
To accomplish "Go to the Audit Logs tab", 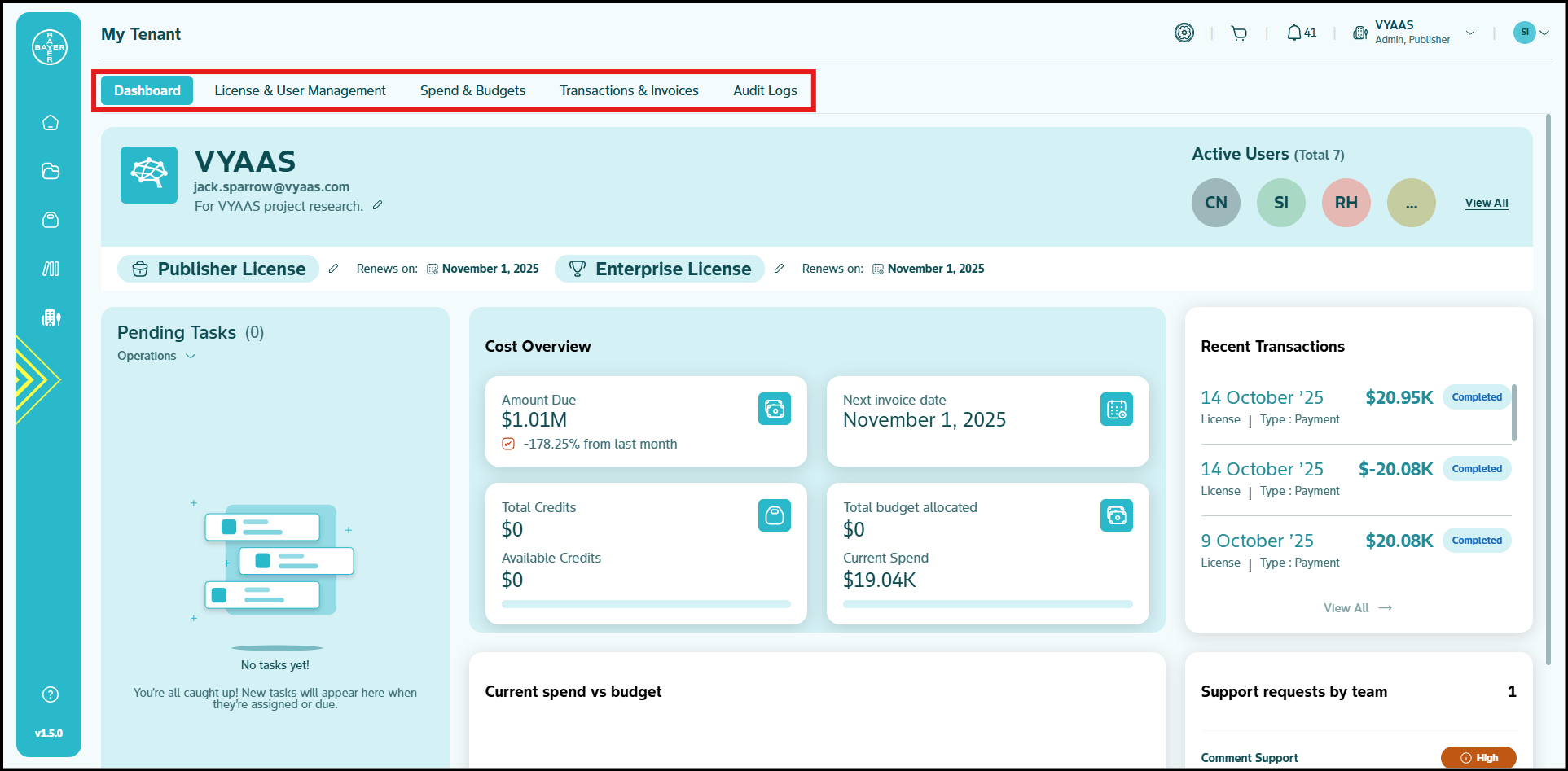I will 765,90.
